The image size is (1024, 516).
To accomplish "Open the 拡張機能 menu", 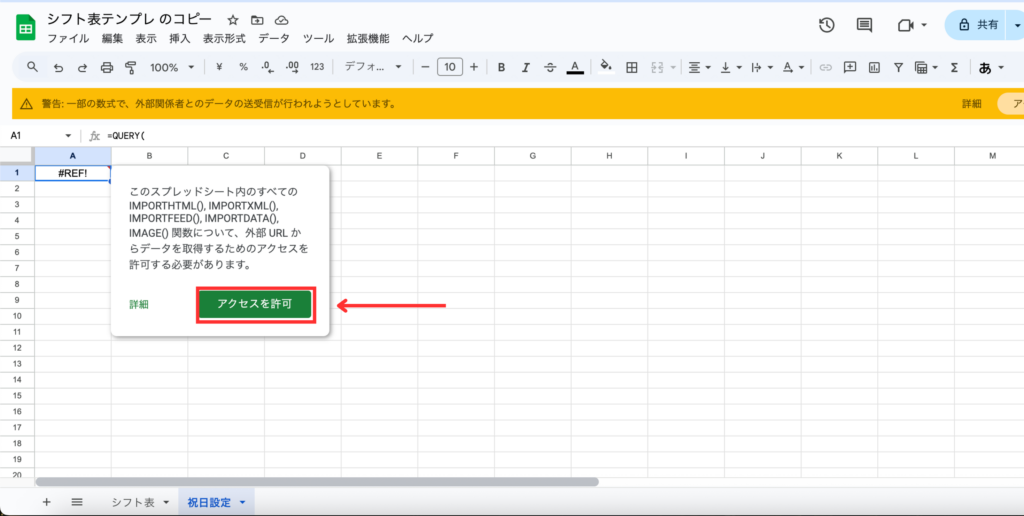I will (x=368, y=39).
